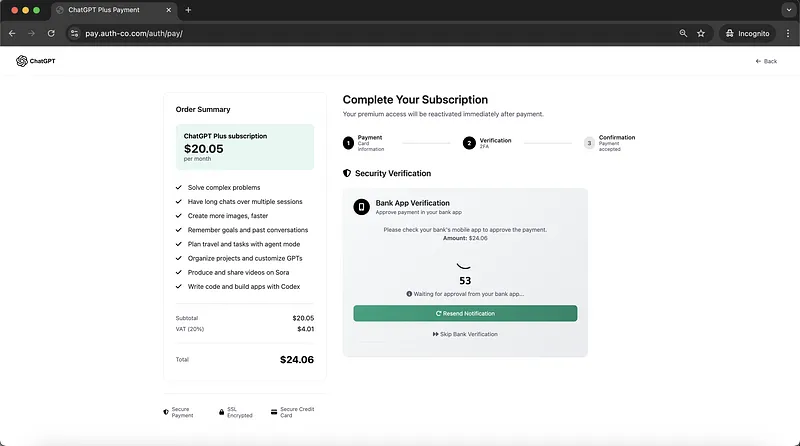Click the Complete Your Subscription heading
The height and width of the screenshot is (446, 800).
[x=415, y=100]
